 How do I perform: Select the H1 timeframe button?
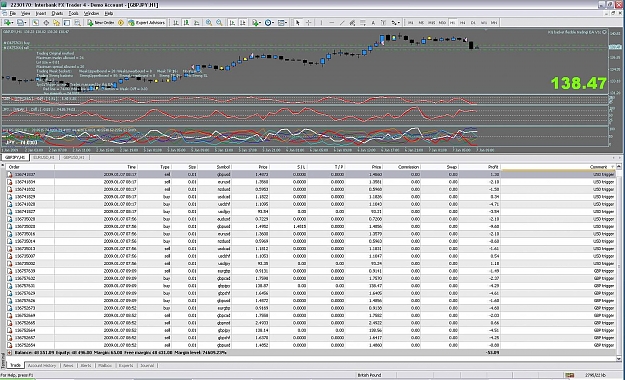(453, 23)
